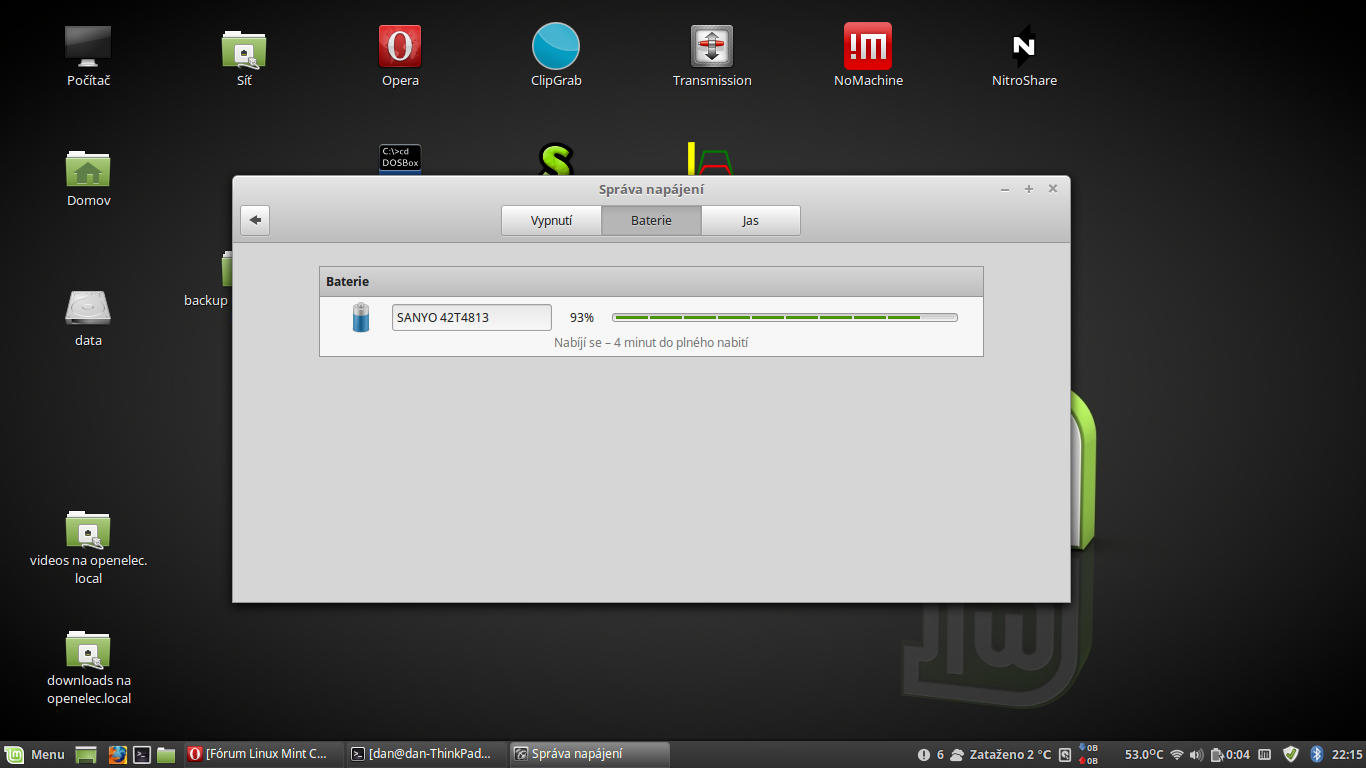Viewport: 1366px width, 768px height.
Task: Click the back arrow in Správa napájení
Action: (x=255, y=220)
